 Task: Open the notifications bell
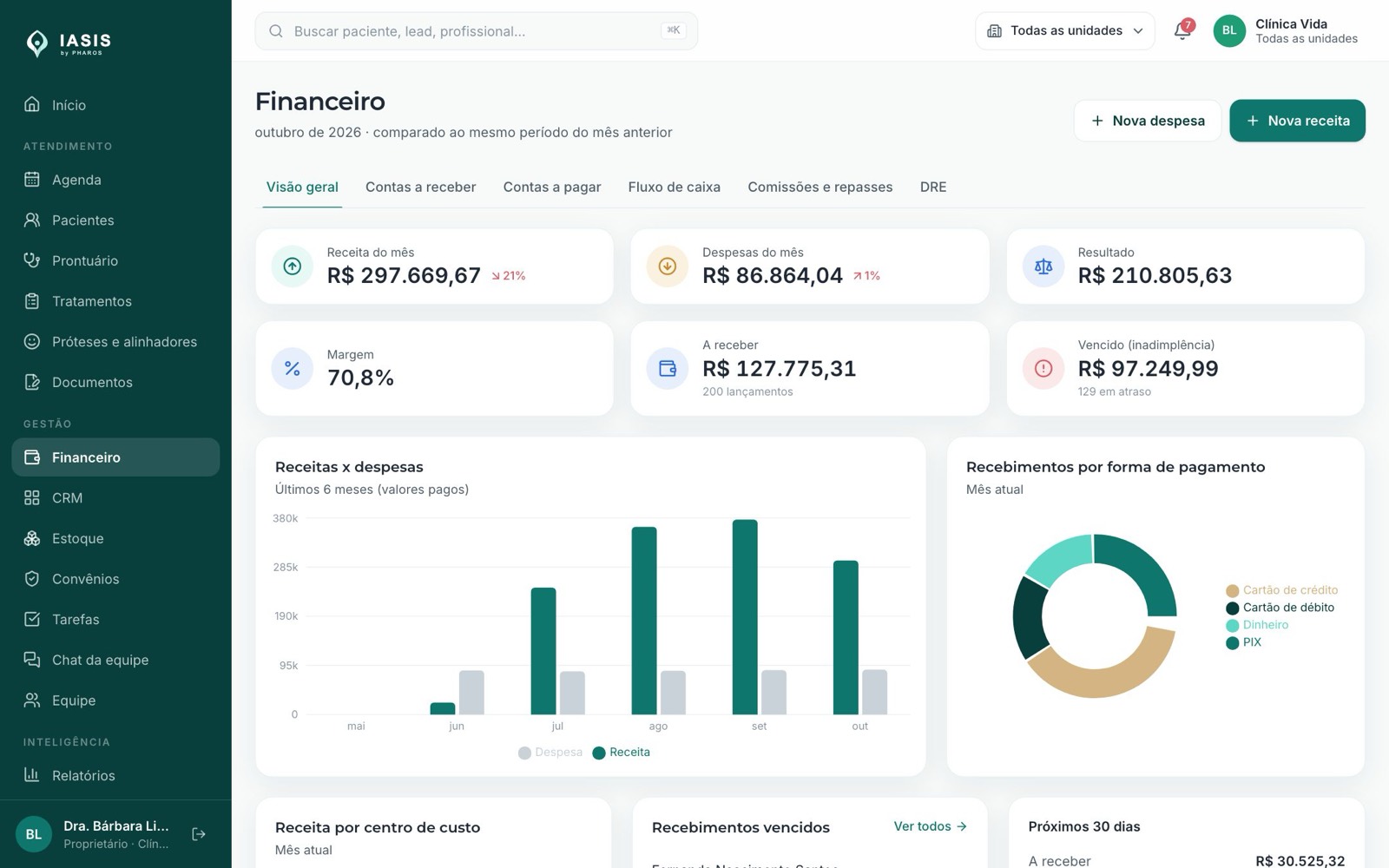[x=1182, y=30]
